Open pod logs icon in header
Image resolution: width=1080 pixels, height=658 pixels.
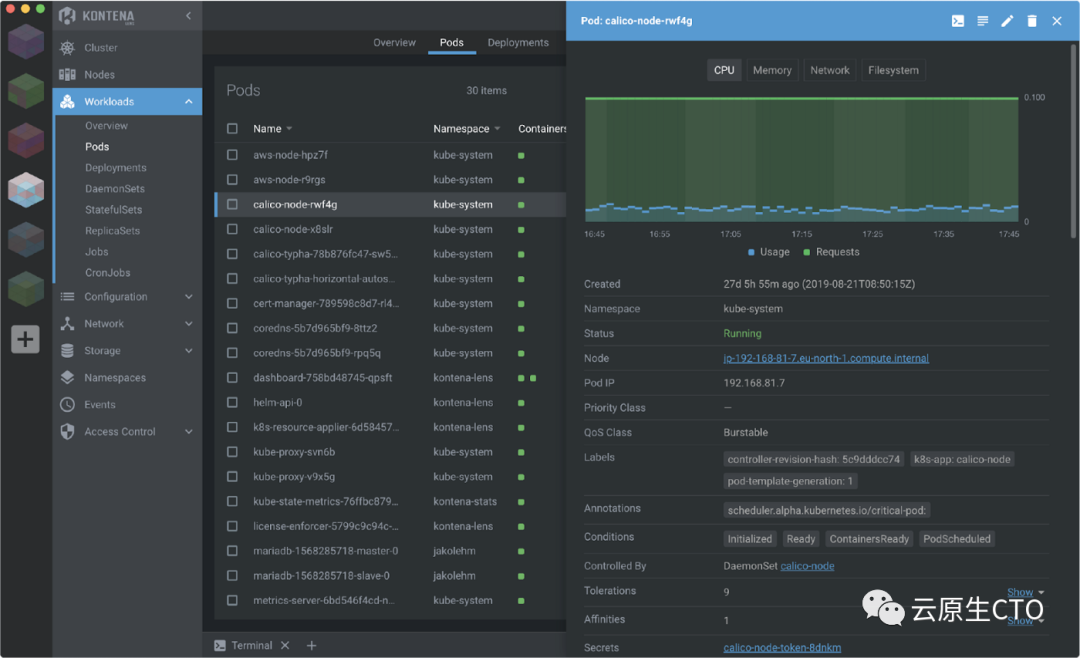click(983, 21)
